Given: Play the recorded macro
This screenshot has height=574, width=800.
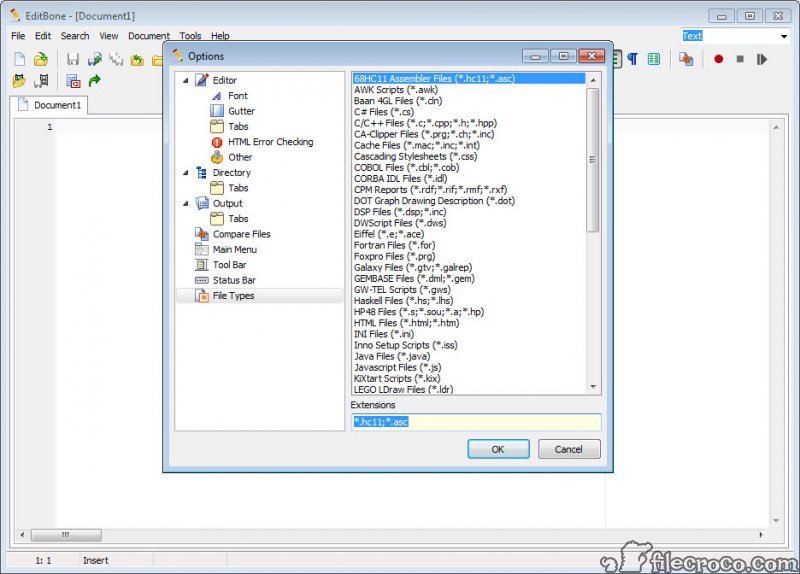Looking at the screenshot, I should (762, 59).
